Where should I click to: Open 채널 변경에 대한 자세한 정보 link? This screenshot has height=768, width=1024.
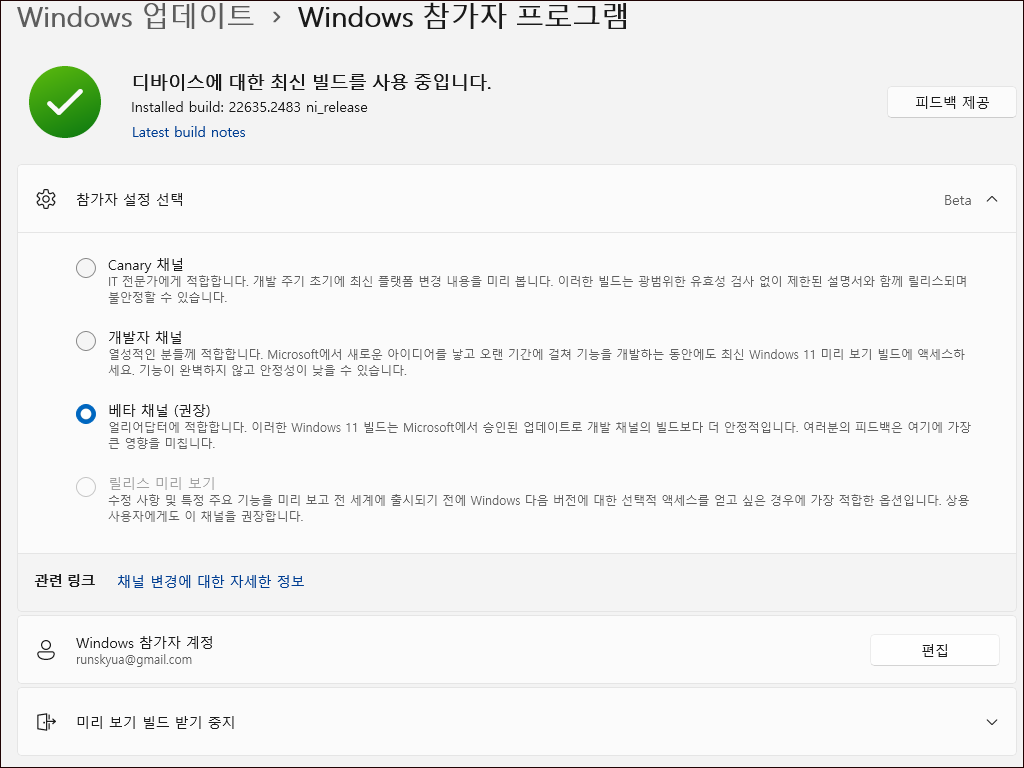click(209, 583)
